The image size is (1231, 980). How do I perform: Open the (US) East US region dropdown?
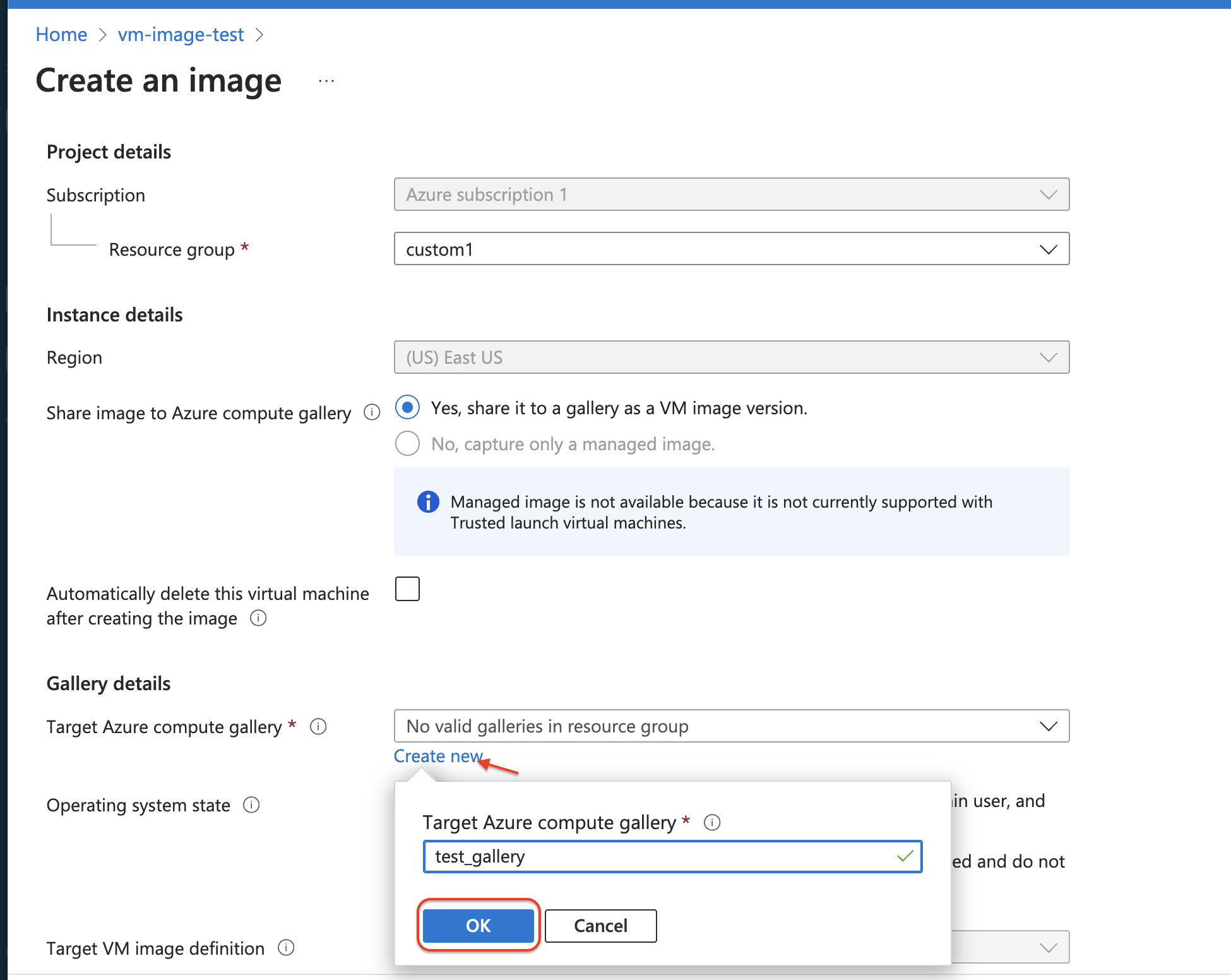pos(732,357)
